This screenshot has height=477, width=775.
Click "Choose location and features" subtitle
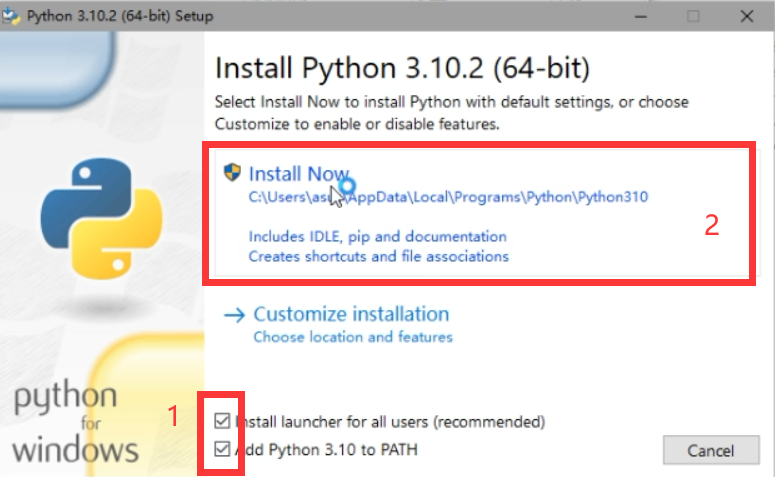point(353,337)
